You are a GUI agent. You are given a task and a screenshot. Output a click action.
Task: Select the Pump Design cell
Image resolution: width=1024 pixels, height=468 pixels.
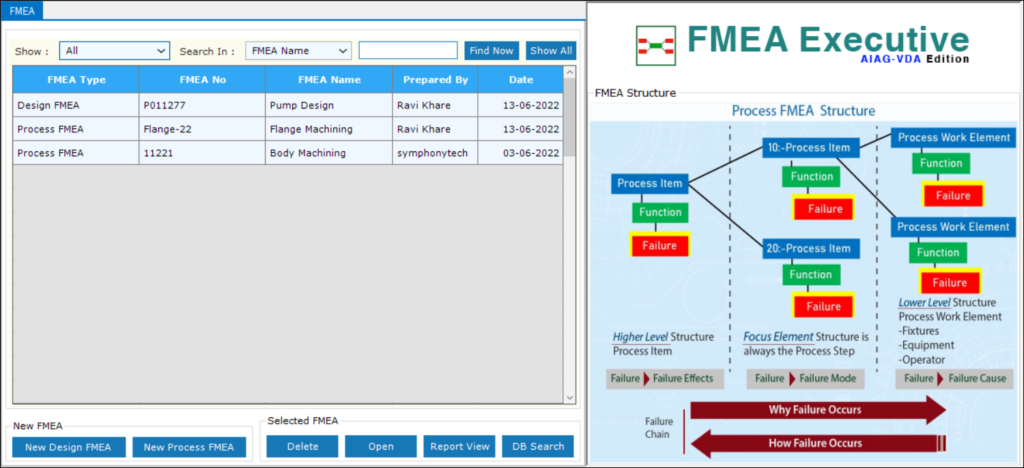329,105
